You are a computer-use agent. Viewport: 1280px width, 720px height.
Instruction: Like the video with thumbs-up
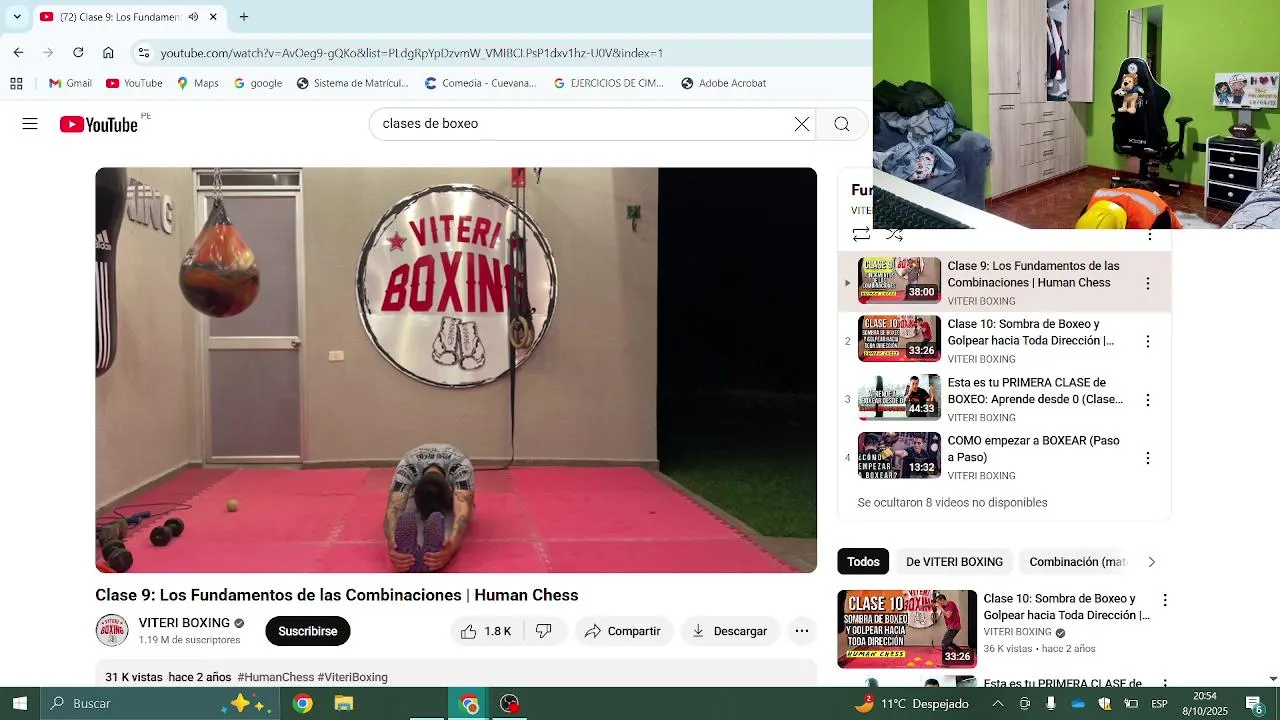(x=486, y=631)
